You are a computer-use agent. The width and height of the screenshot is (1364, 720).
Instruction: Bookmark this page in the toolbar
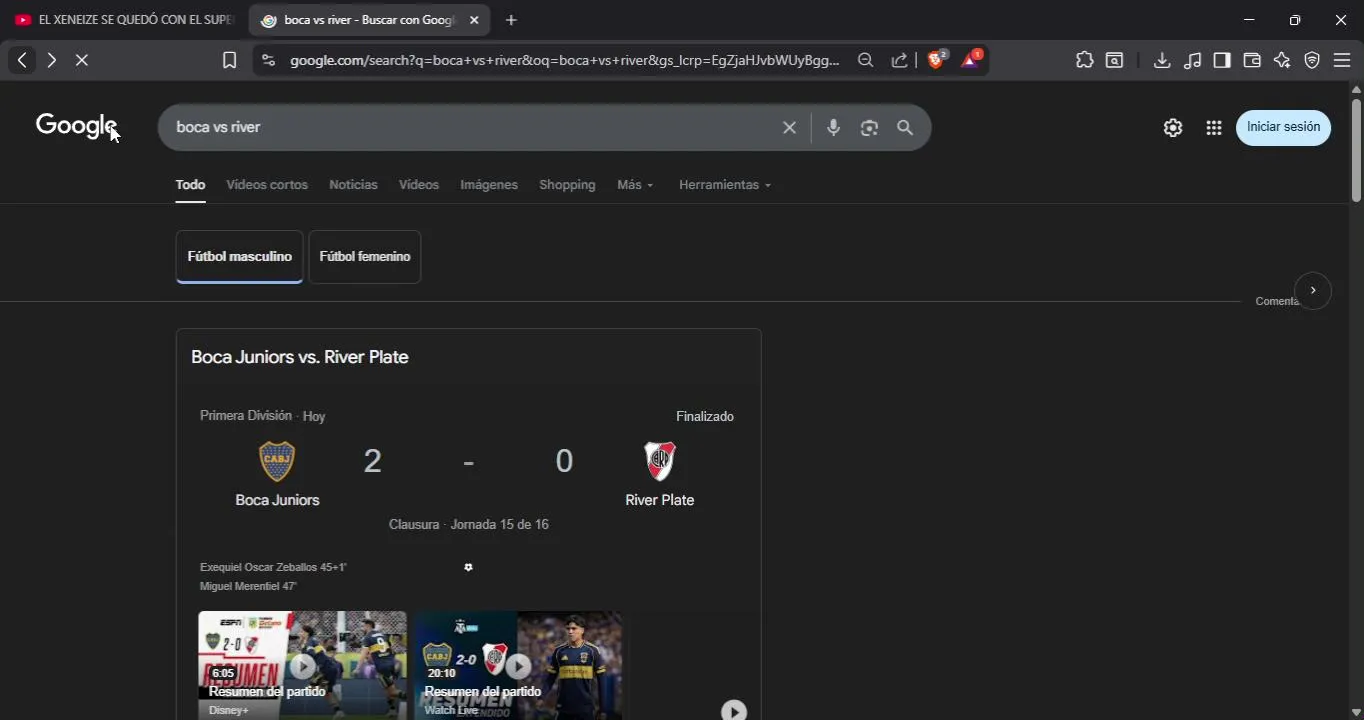pos(229,60)
